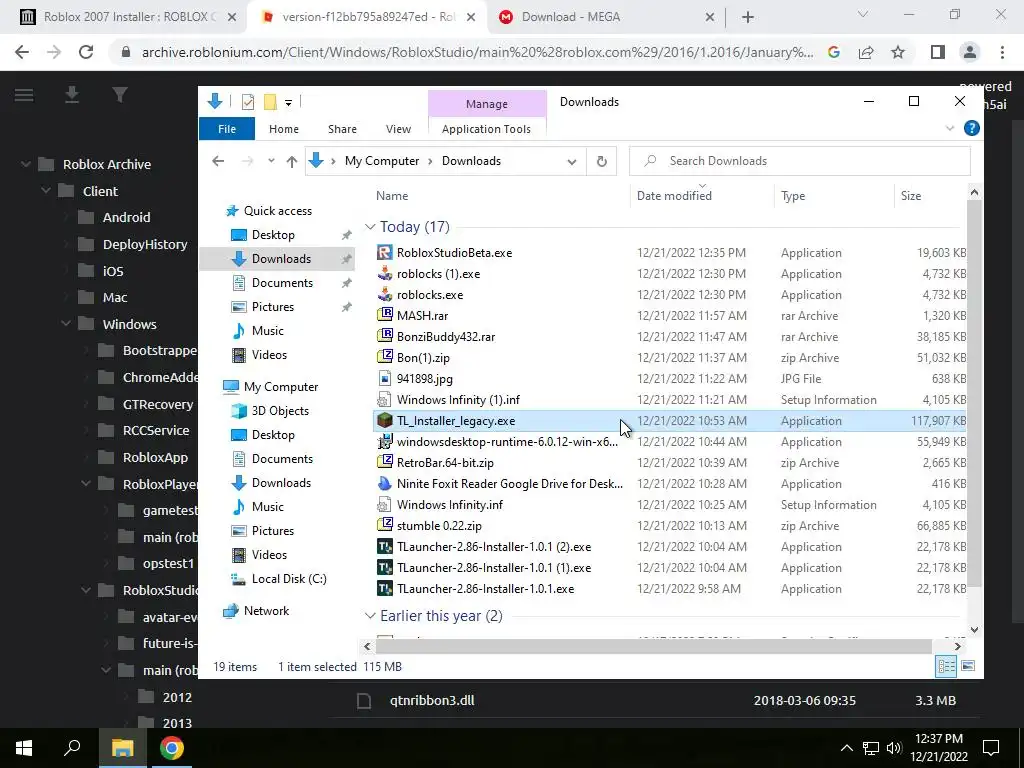Click the New folder quick access icon
The width and height of the screenshot is (1024, 768).
coord(270,102)
